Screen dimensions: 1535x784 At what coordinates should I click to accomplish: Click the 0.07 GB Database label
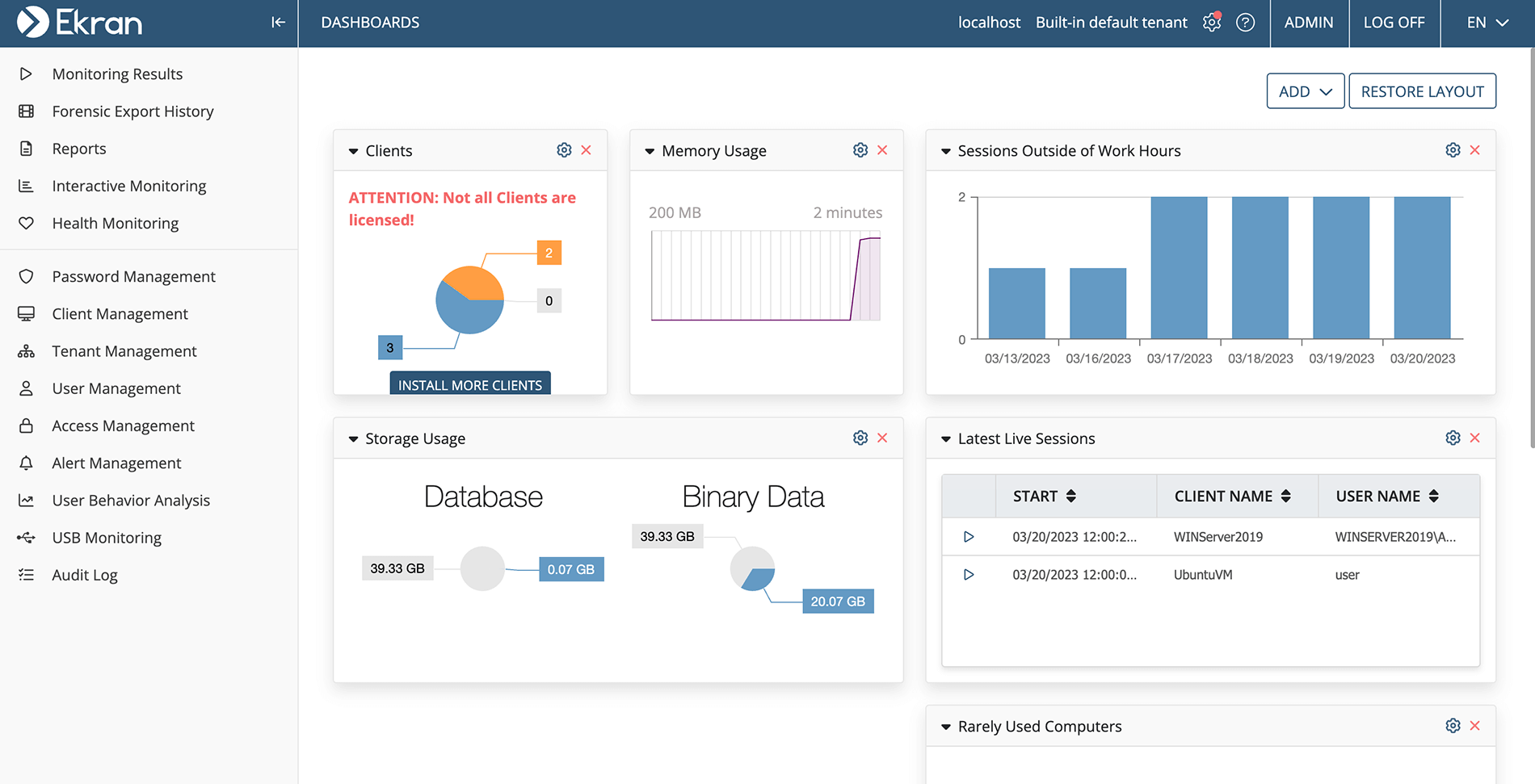571,569
